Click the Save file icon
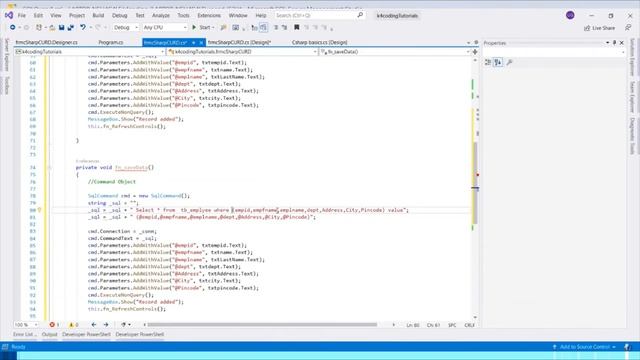640x360 pixels. [61, 27]
